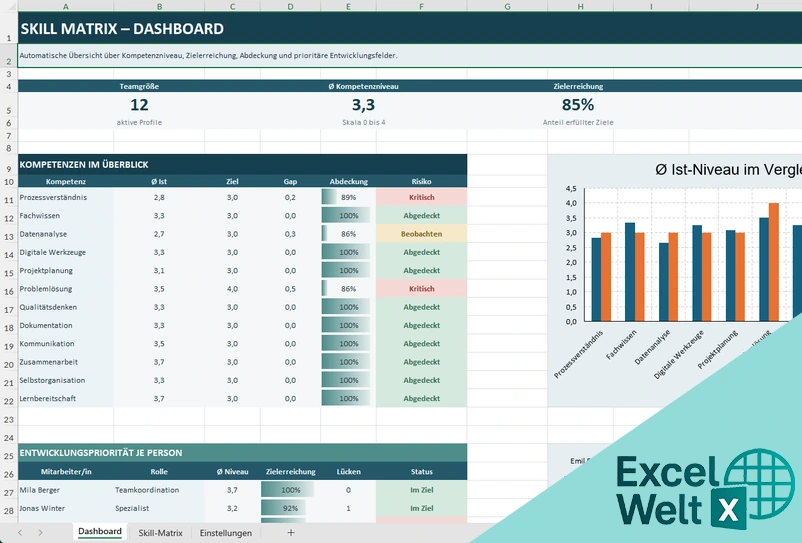Switch to the Skill-Matrix sheet tab
Screen dimensions: 802x543
(x=160, y=533)
